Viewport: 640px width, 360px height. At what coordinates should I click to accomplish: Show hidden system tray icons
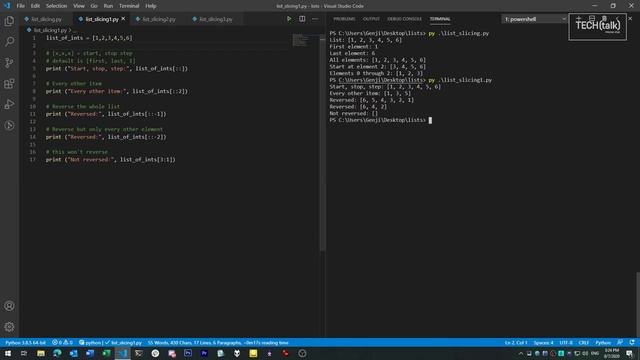pyautogui.click(x=520, y=353)
